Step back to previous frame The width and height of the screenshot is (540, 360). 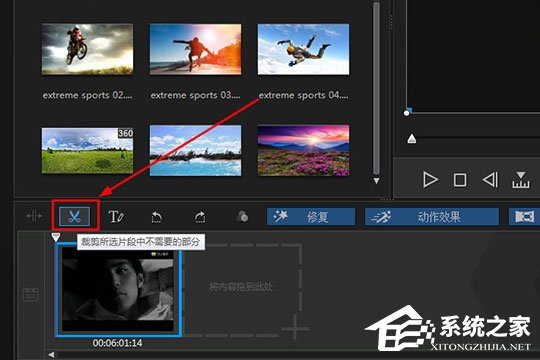point(490,180)
